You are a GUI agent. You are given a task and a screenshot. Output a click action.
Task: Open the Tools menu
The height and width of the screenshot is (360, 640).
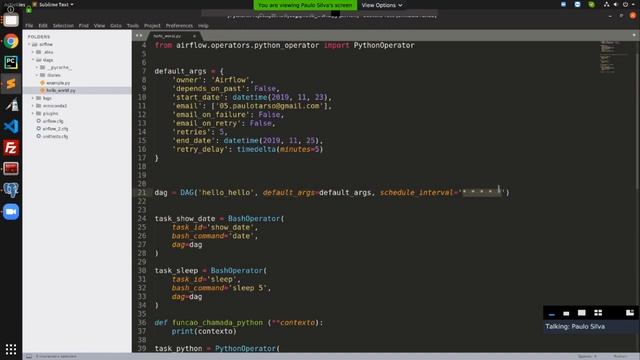(x=133, y=25)
